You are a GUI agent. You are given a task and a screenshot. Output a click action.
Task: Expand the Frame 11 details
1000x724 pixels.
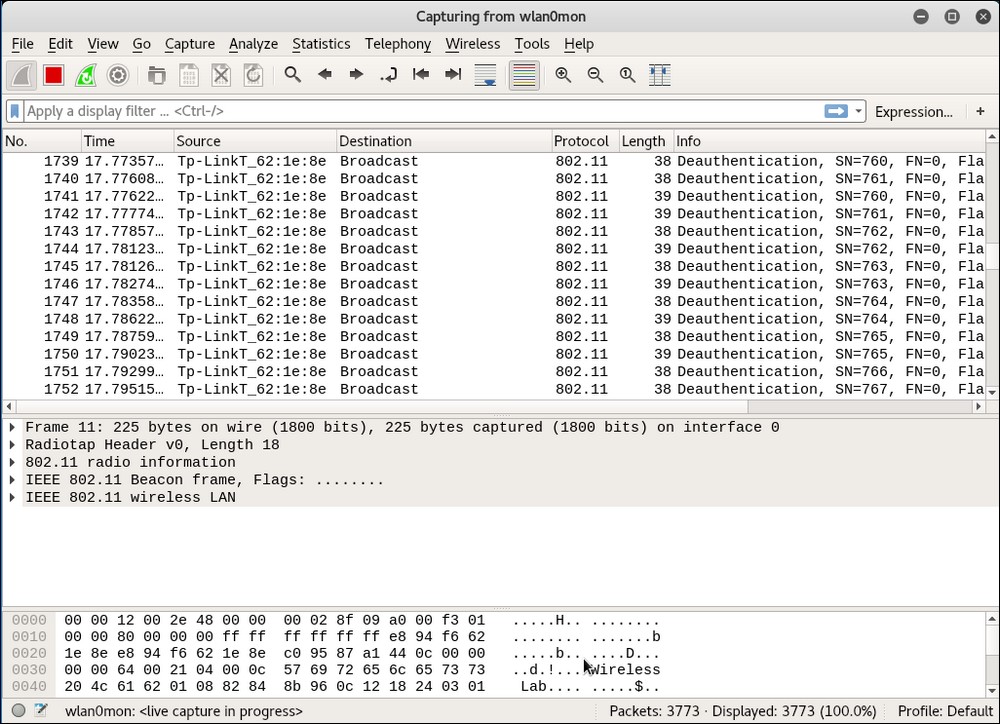coord(12,427)
